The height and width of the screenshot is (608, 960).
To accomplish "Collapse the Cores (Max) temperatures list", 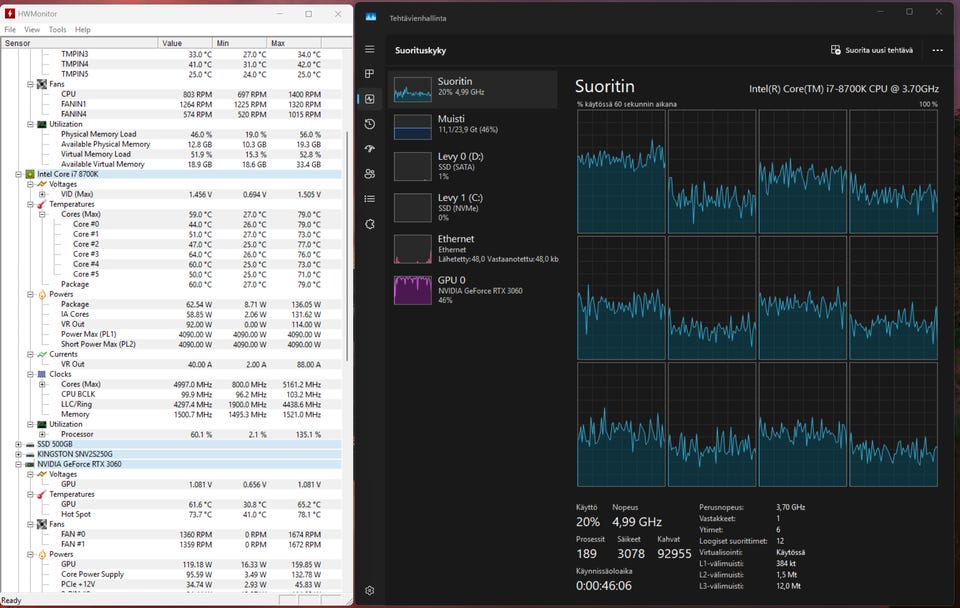I will [42, 214].
